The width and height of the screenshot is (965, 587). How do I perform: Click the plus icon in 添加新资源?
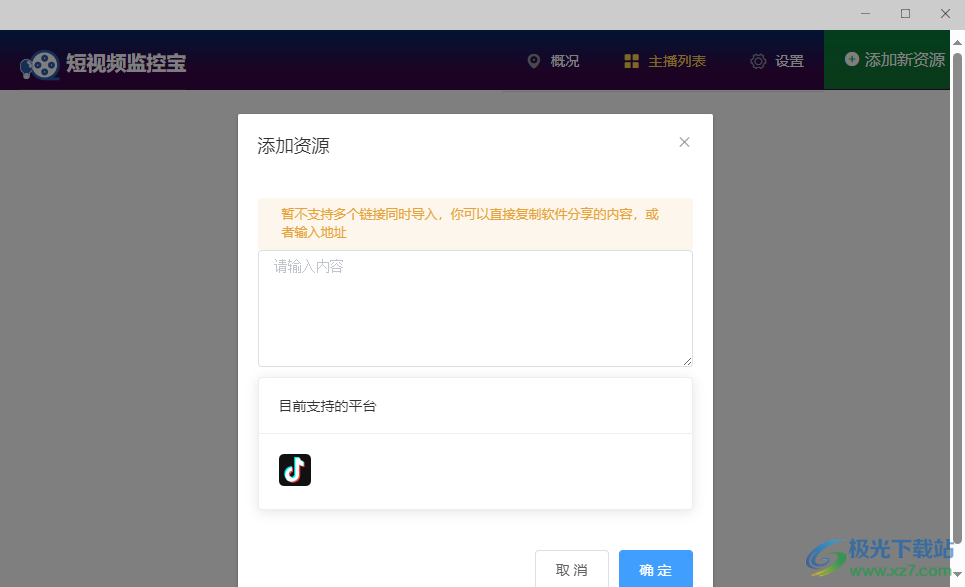click(x=852, y=59)
